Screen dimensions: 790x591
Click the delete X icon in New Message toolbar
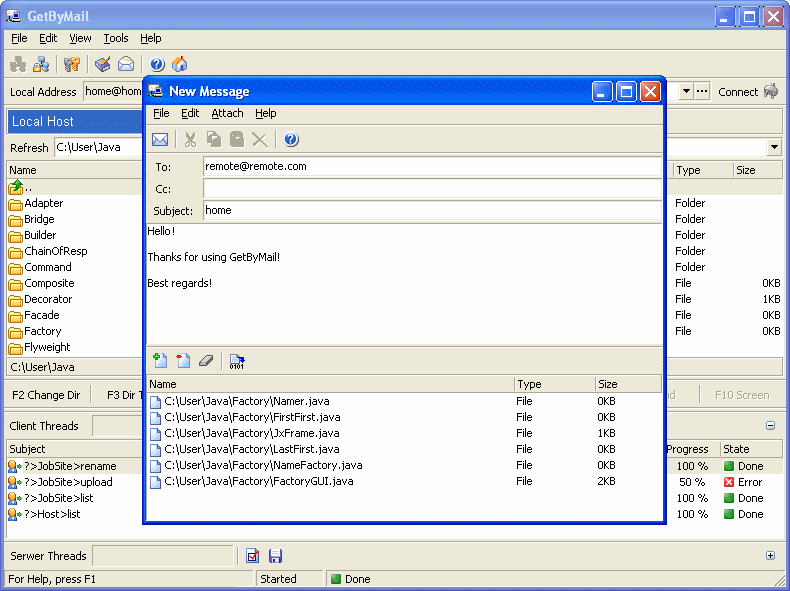(x=260, y=140)
